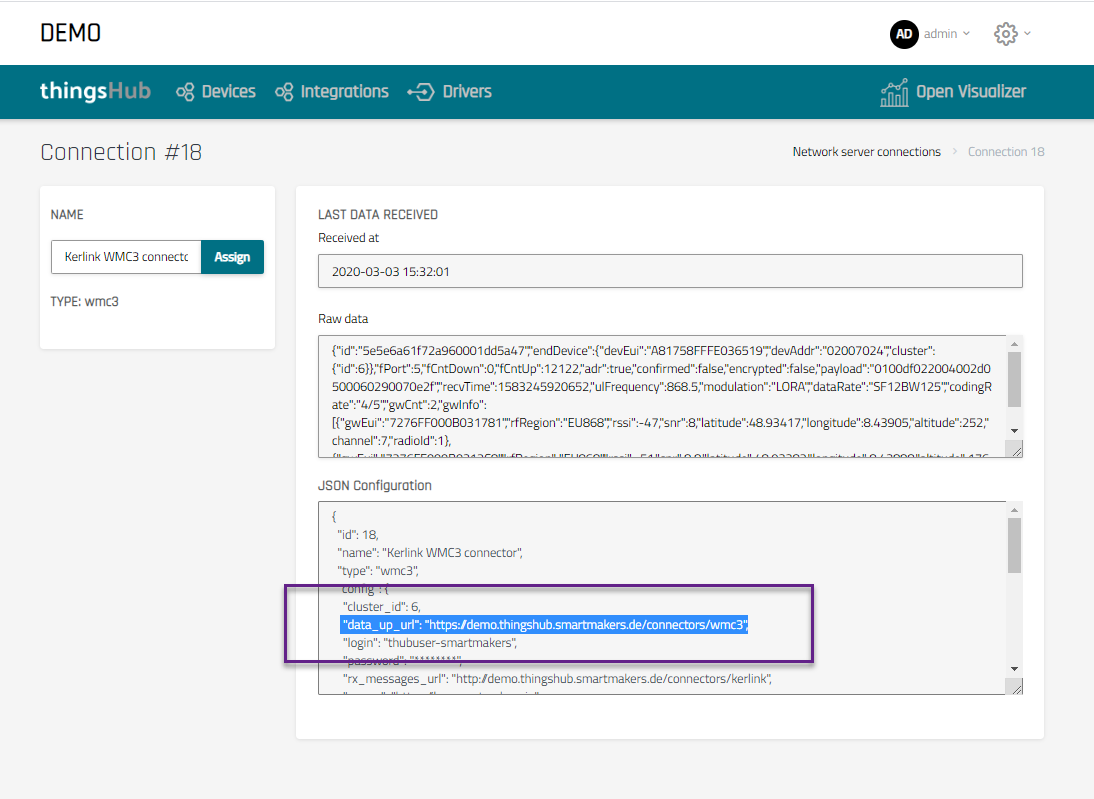Click the settings gear icon
The image size is (1094, 799).
[x=1005, y=34]
